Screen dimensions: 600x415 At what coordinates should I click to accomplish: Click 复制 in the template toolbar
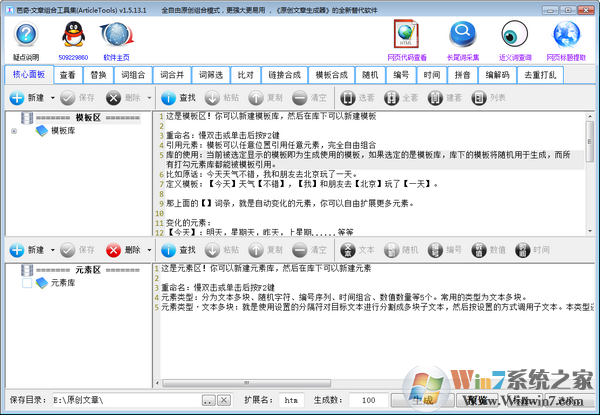(x=266, y=98)
